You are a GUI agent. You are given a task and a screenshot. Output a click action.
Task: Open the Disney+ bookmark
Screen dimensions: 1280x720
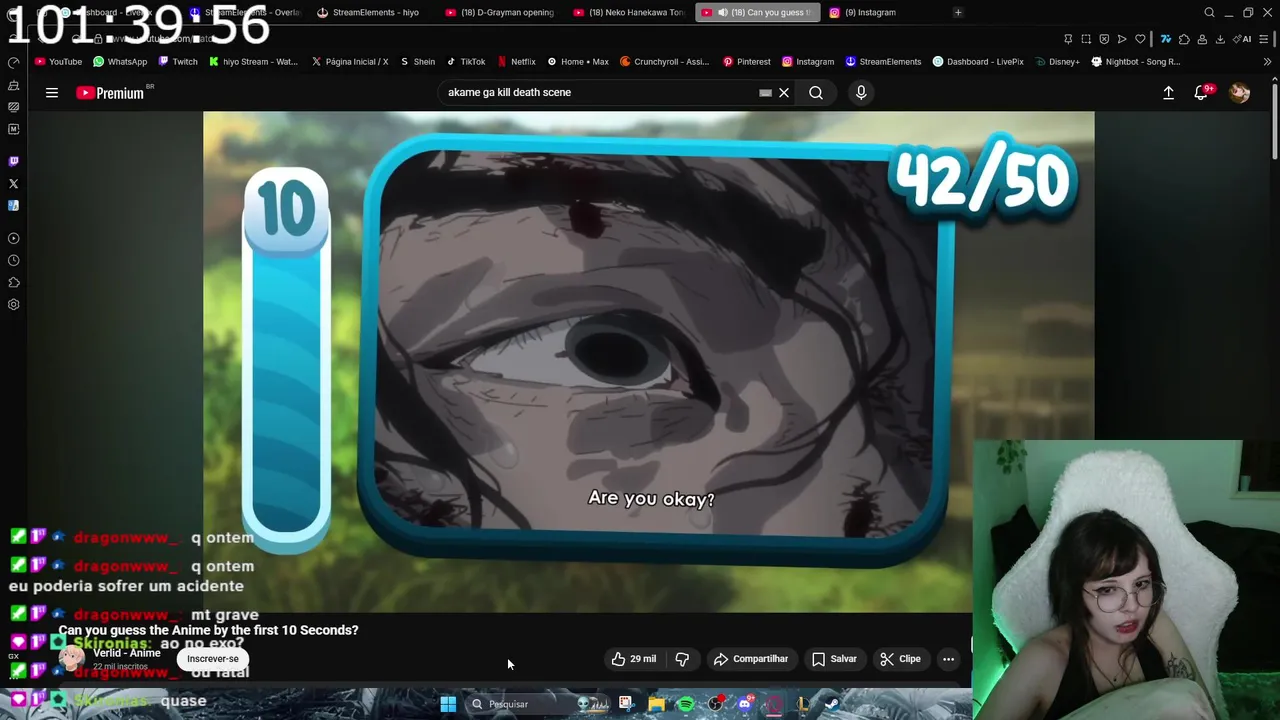1058,61
